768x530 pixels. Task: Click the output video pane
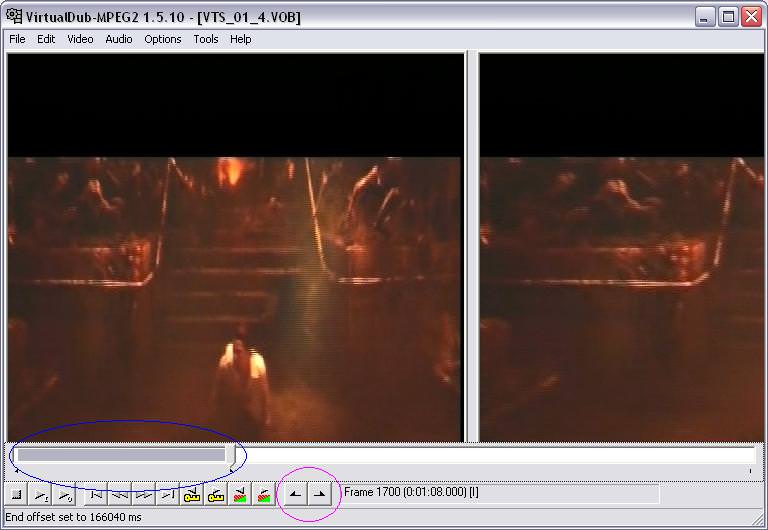point(622,248)
